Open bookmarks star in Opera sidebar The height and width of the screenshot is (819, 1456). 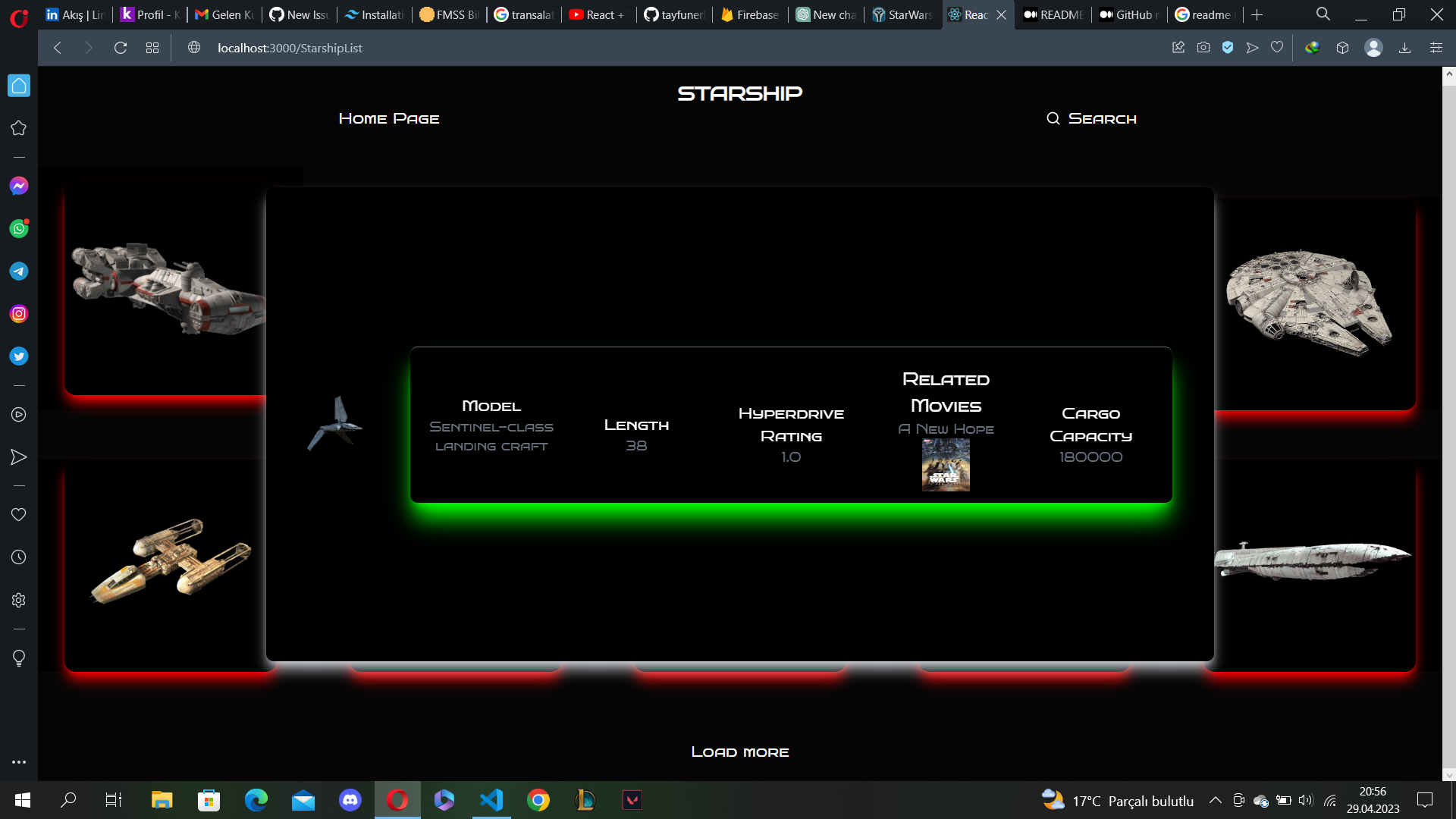pyautogui.click(x=19, y=128)
